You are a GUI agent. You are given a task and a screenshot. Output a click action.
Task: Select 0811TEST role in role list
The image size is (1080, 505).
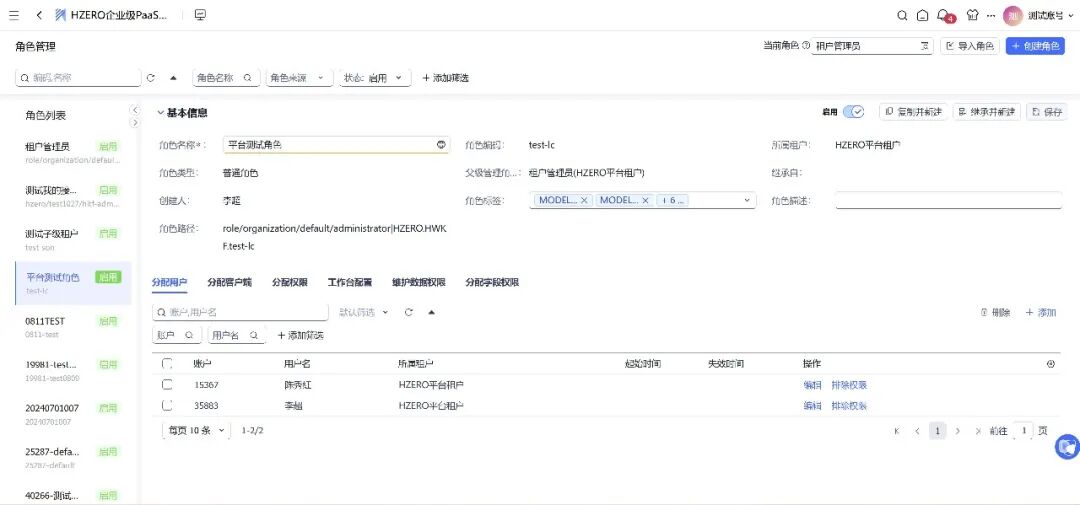coord(45,321)
